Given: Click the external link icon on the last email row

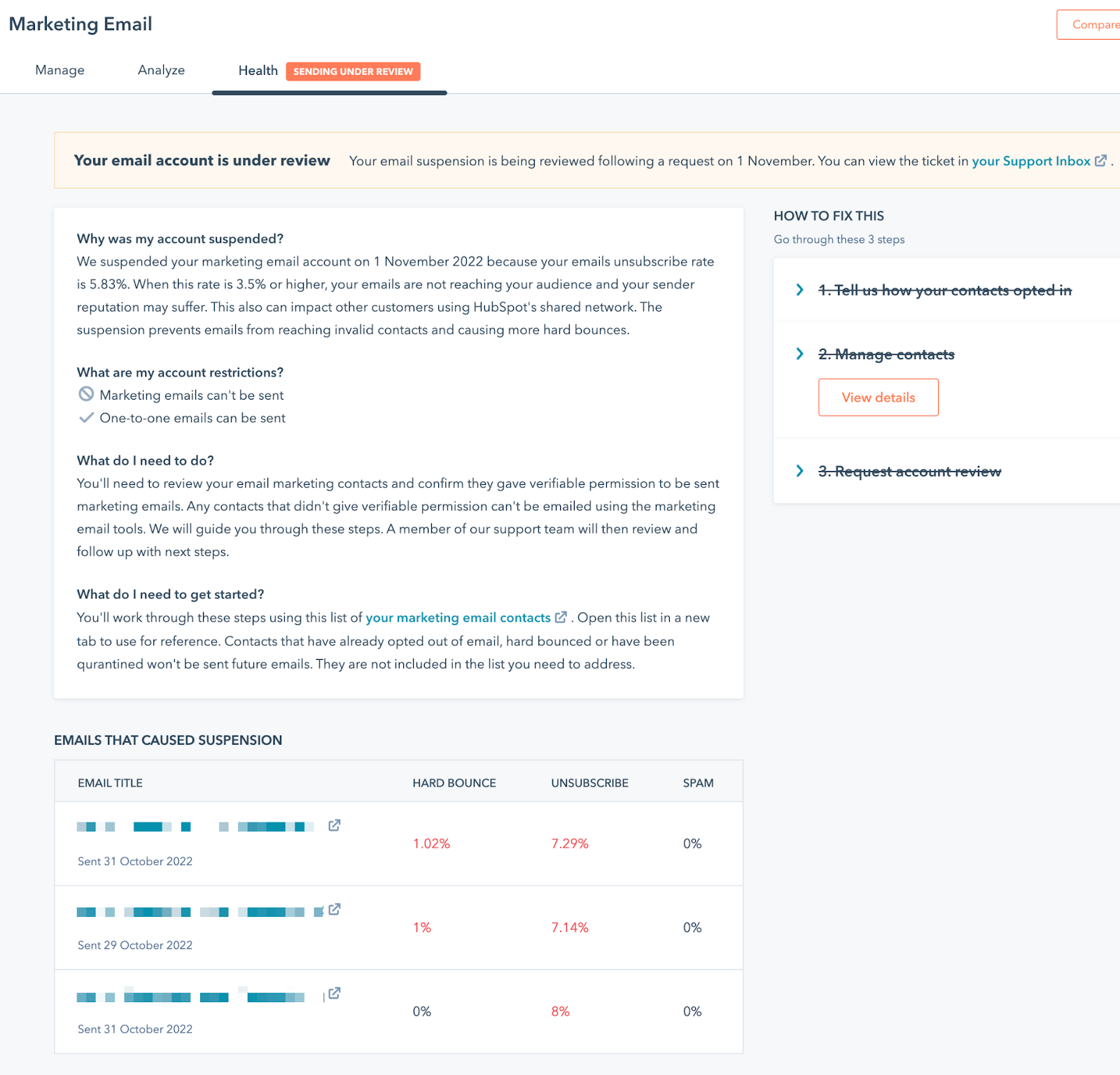Looking at the screenshot, I should coord(334,993).
